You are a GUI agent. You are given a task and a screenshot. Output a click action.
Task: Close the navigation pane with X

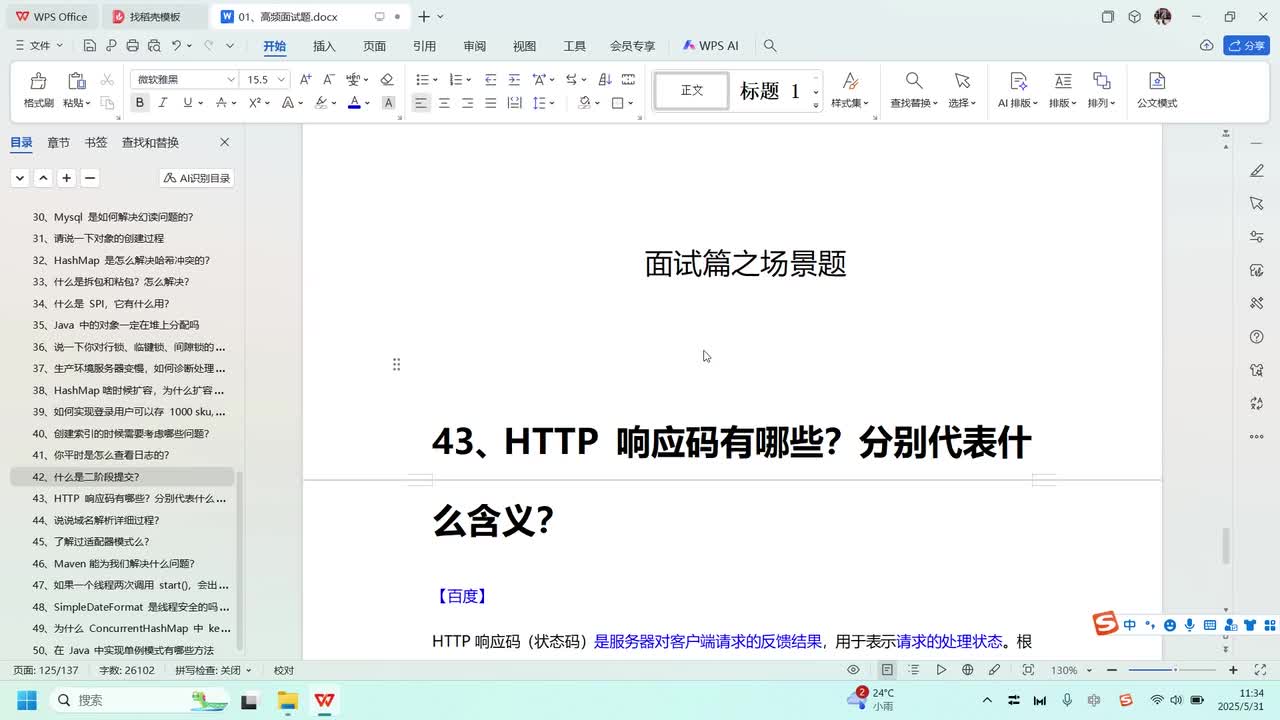pos(224,142)
